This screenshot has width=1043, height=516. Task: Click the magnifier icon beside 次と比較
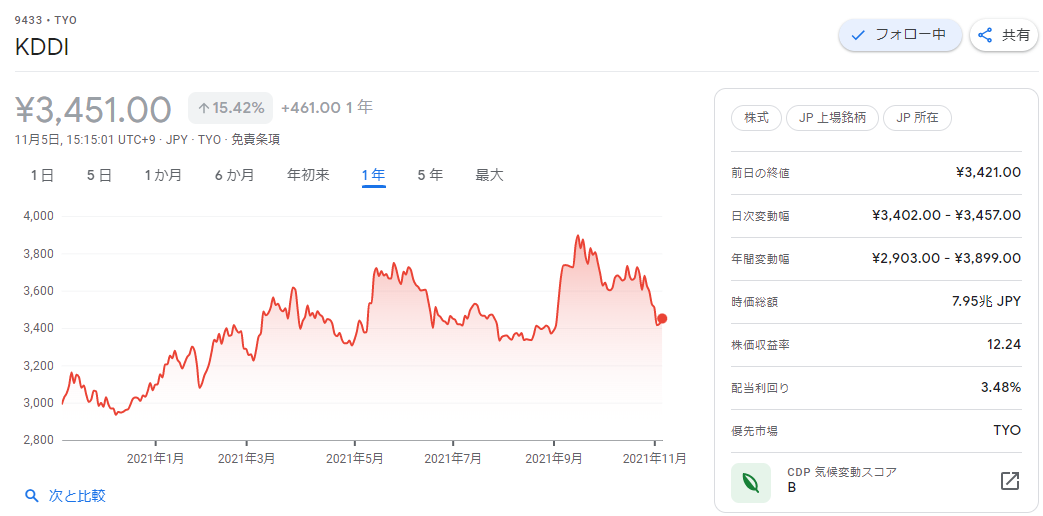(x=31, y=495)
